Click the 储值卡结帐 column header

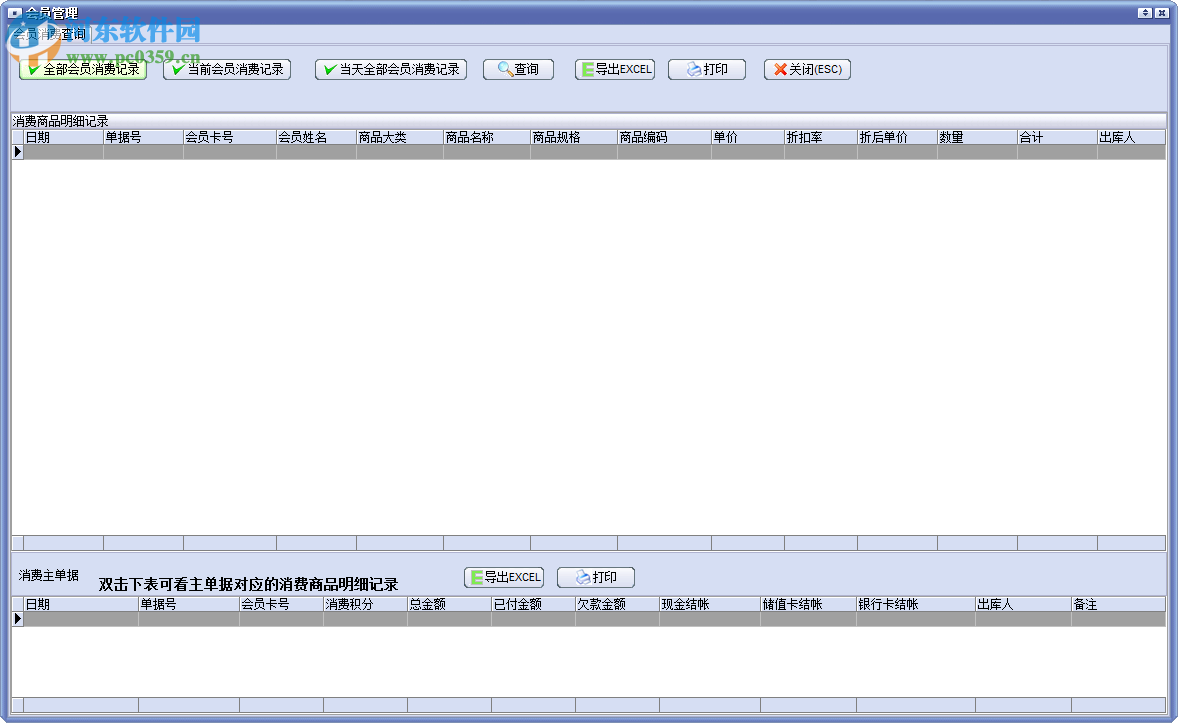pyautogui.click(x=808, y=604)
